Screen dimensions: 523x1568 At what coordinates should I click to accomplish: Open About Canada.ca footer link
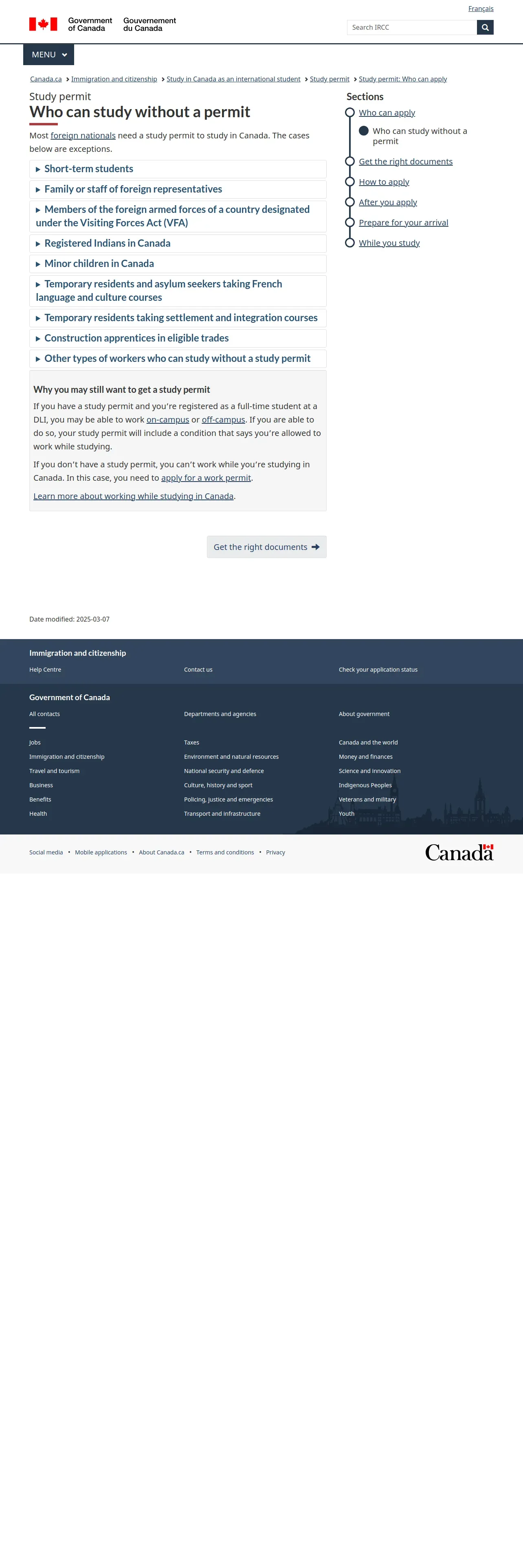click(161, 853)
